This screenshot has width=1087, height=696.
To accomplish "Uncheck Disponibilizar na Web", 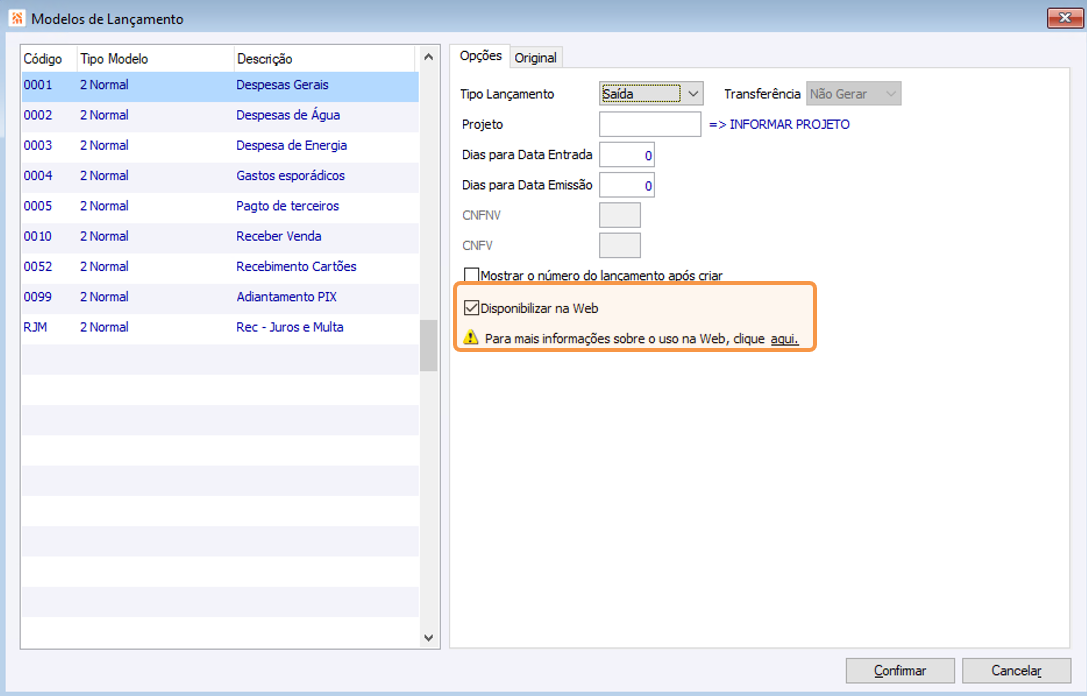I will (471, 308).
